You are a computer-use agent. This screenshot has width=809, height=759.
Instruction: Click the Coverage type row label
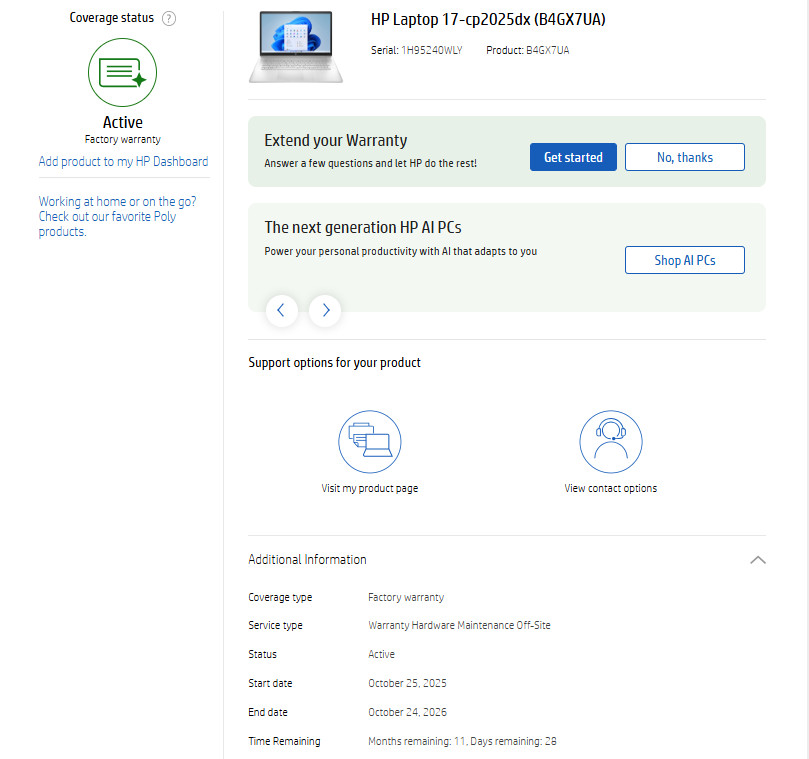pyautogui.click(x=280, y=597)
